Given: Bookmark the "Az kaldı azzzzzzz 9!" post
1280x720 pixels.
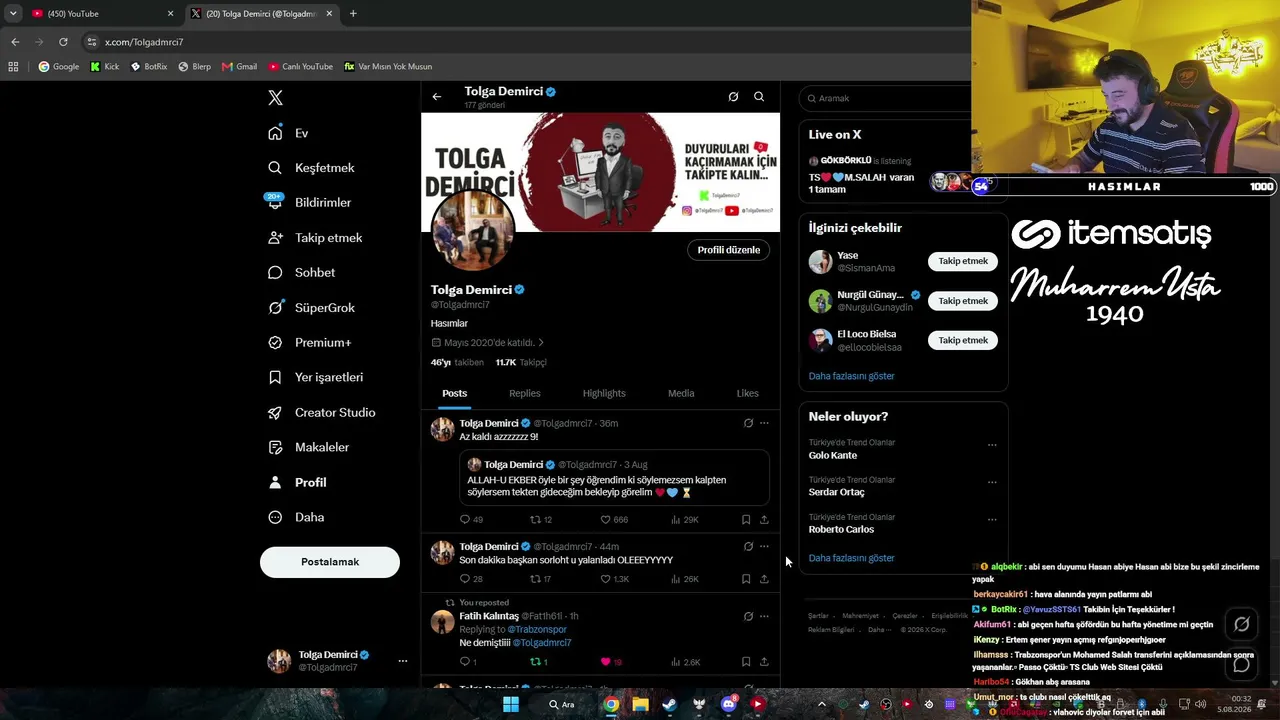Looking at the screenshot, I should click(746, 520).
